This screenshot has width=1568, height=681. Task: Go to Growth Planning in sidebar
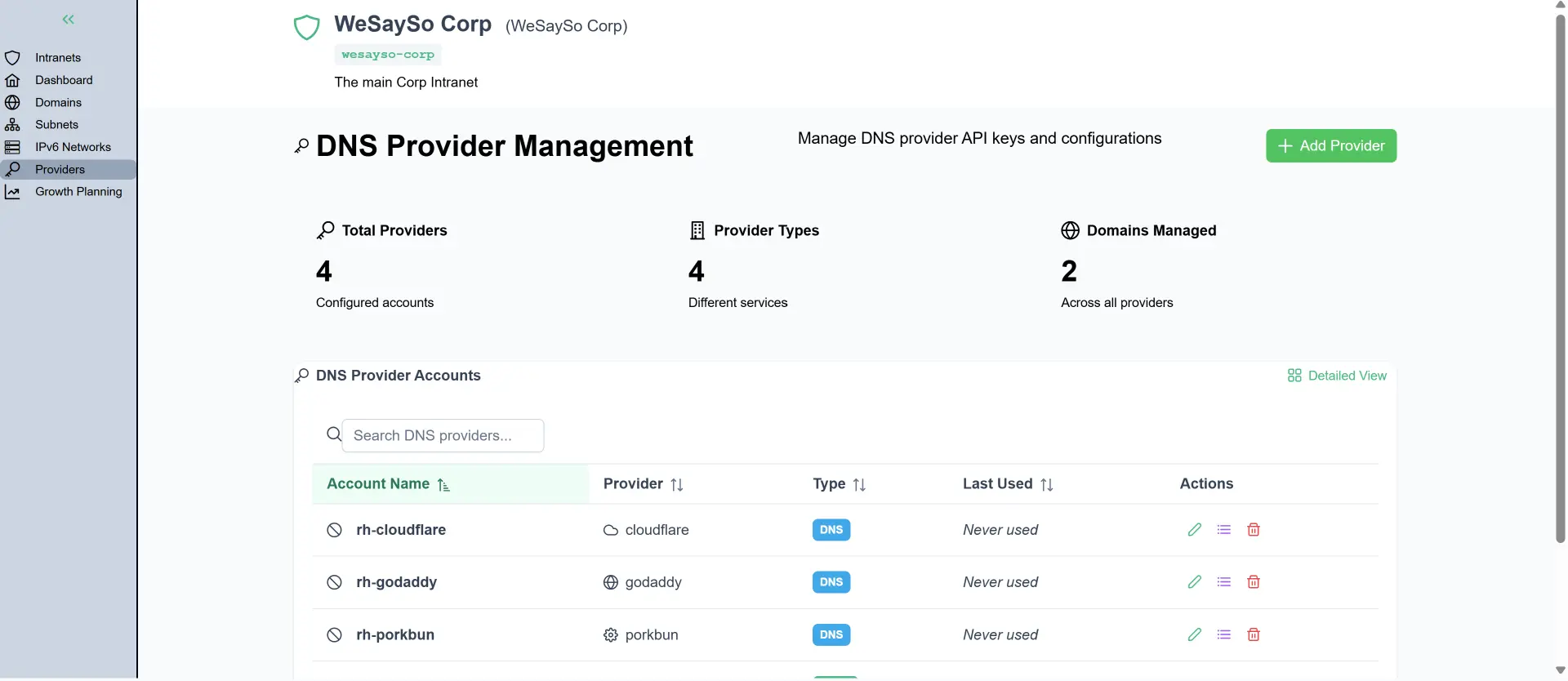coord(78,192)
